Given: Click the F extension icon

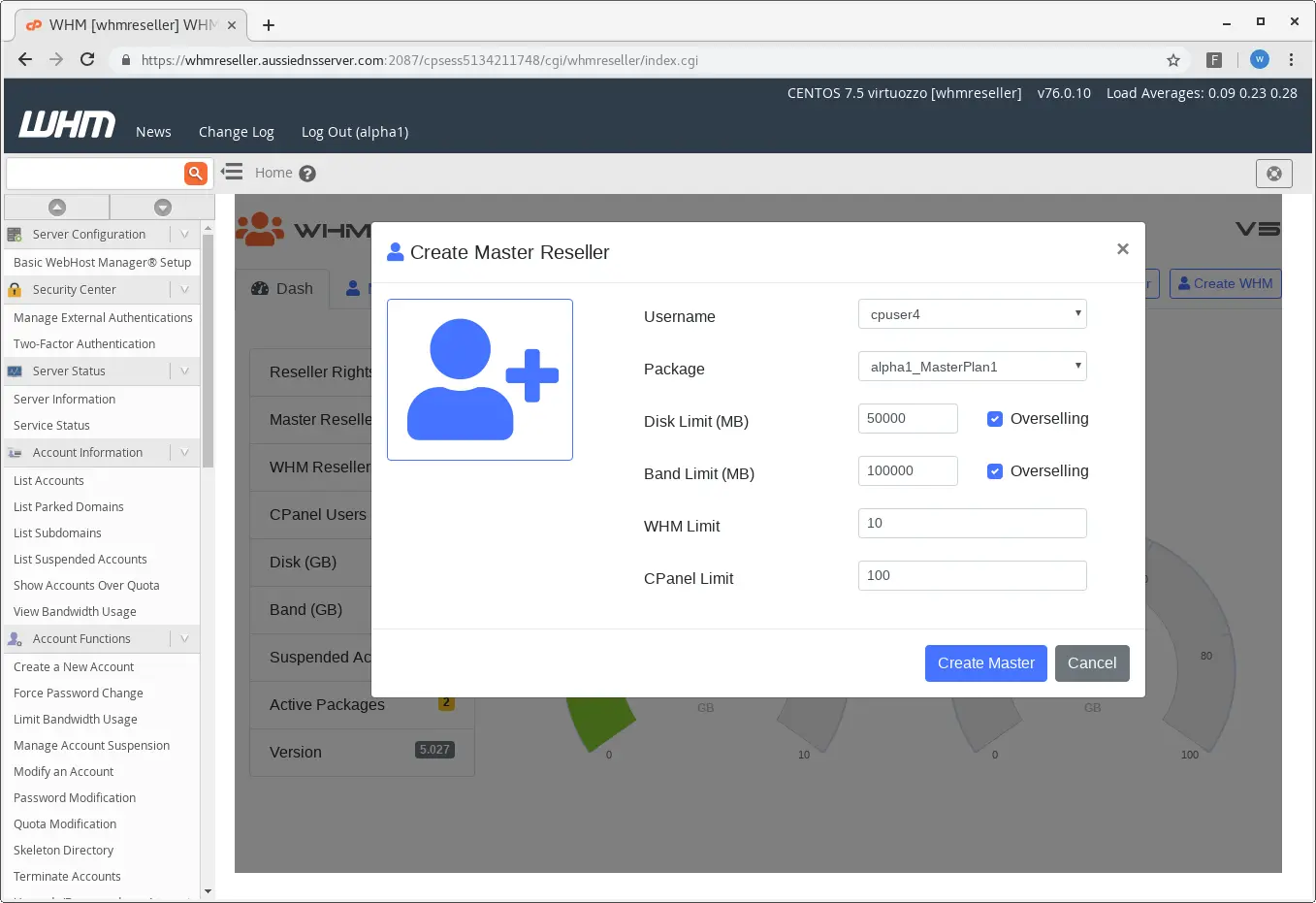Looking at the screenshot, I should click(1213, 60).
